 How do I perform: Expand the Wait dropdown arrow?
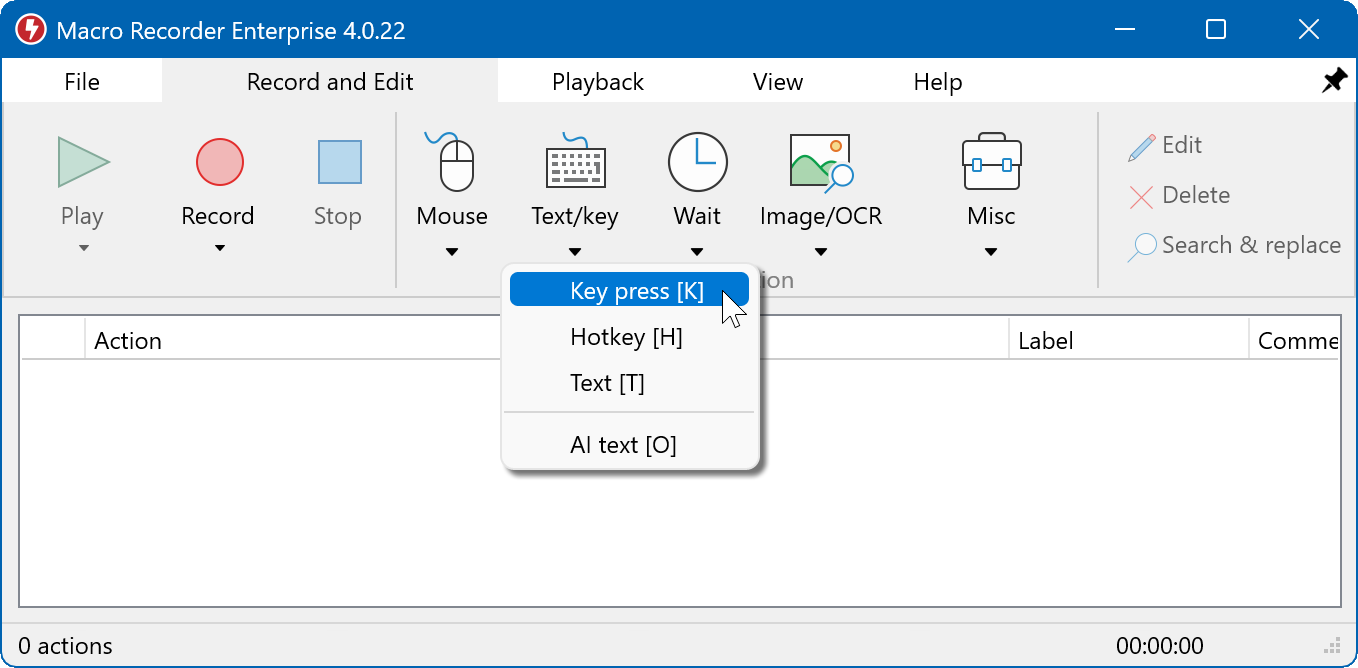point(697,252)
